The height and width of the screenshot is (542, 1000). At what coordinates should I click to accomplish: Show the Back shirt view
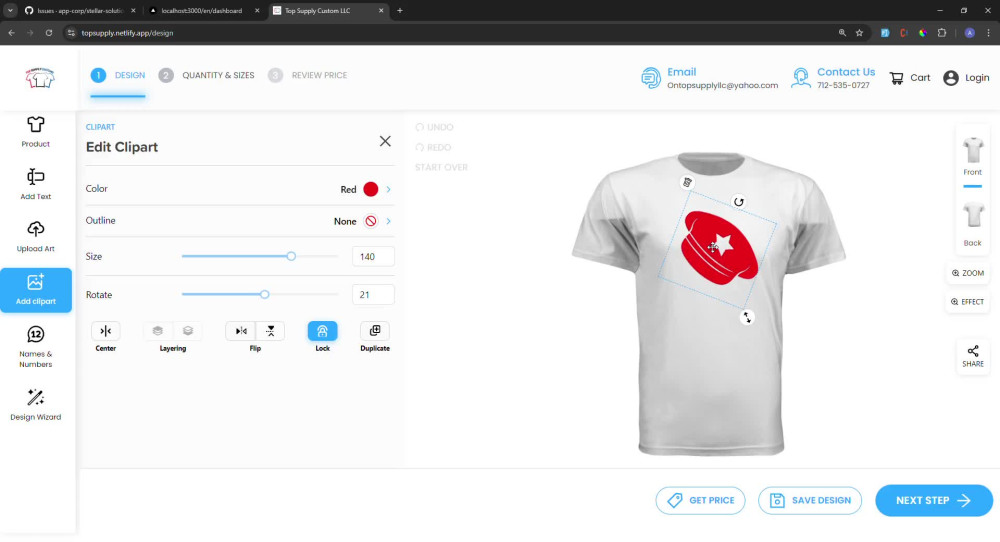tap(973, 224)
